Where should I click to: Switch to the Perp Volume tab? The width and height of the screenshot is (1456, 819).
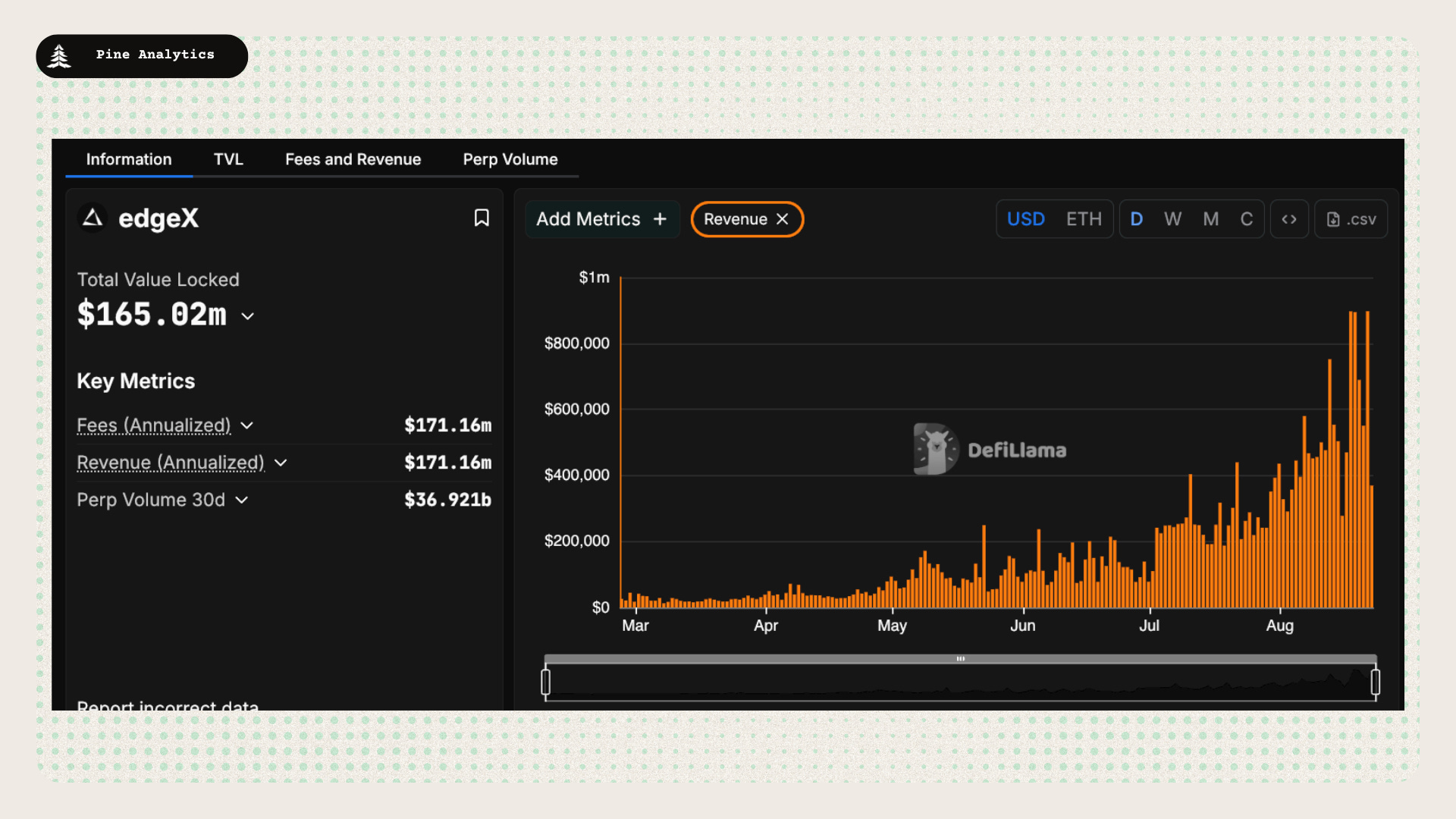coord(510,159)
